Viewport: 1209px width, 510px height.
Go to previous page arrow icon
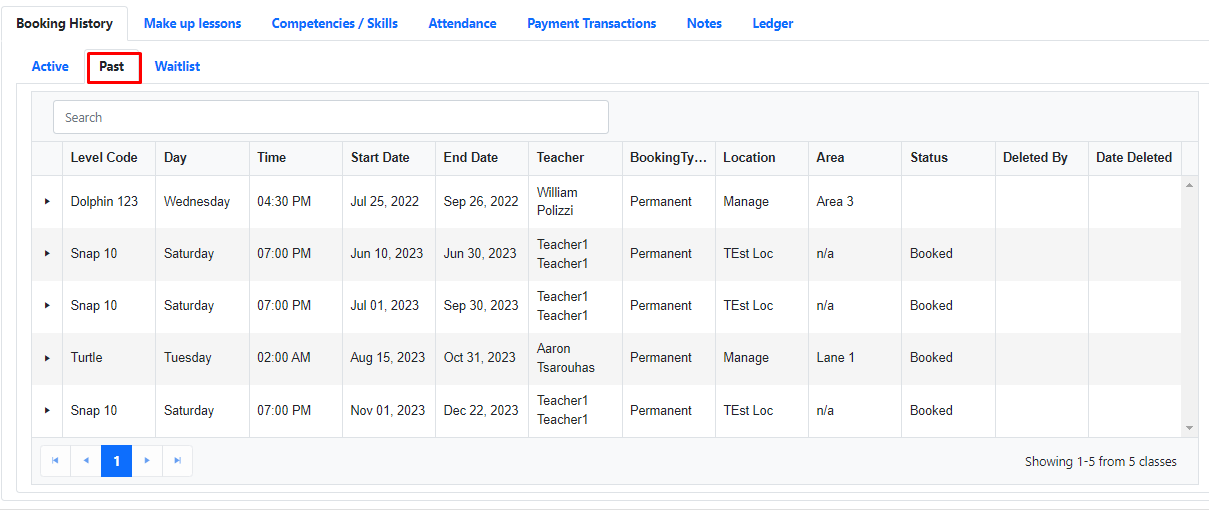(x=86, y=461)
